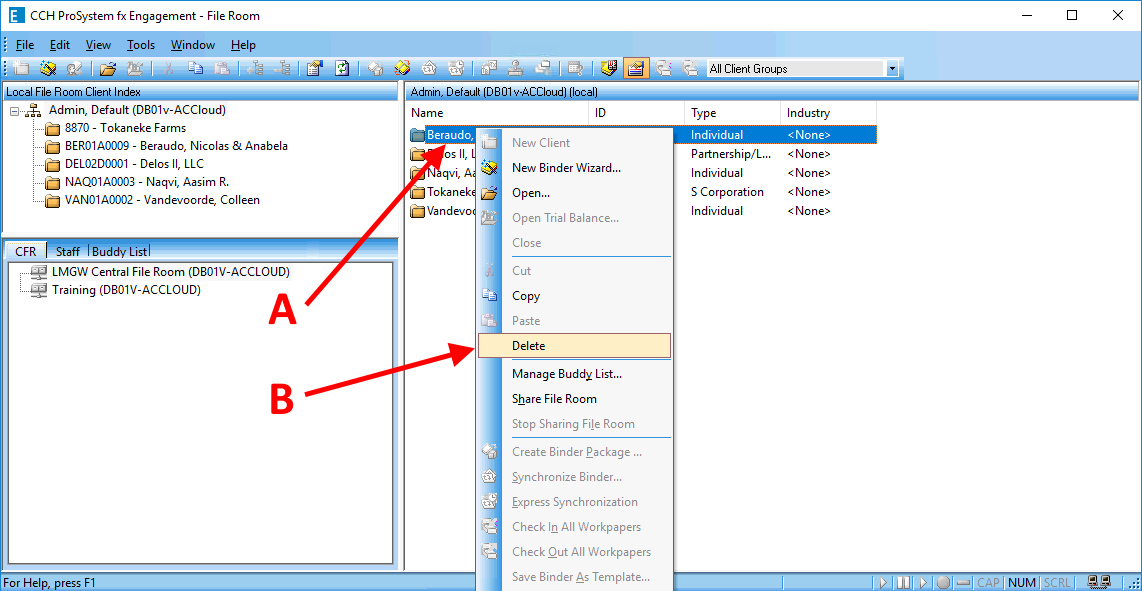Select DEL02D0001 - Delos II, LLC
Viewport: 1142px width, 591px height.
pyautogui.click(x=134, y=164)
